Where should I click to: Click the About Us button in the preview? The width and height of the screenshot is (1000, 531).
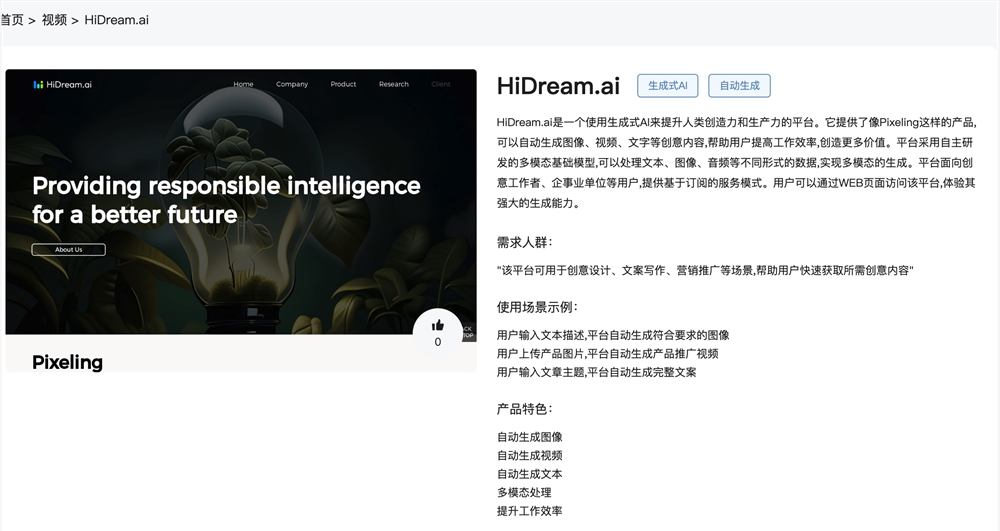click(x=69, y=249)
